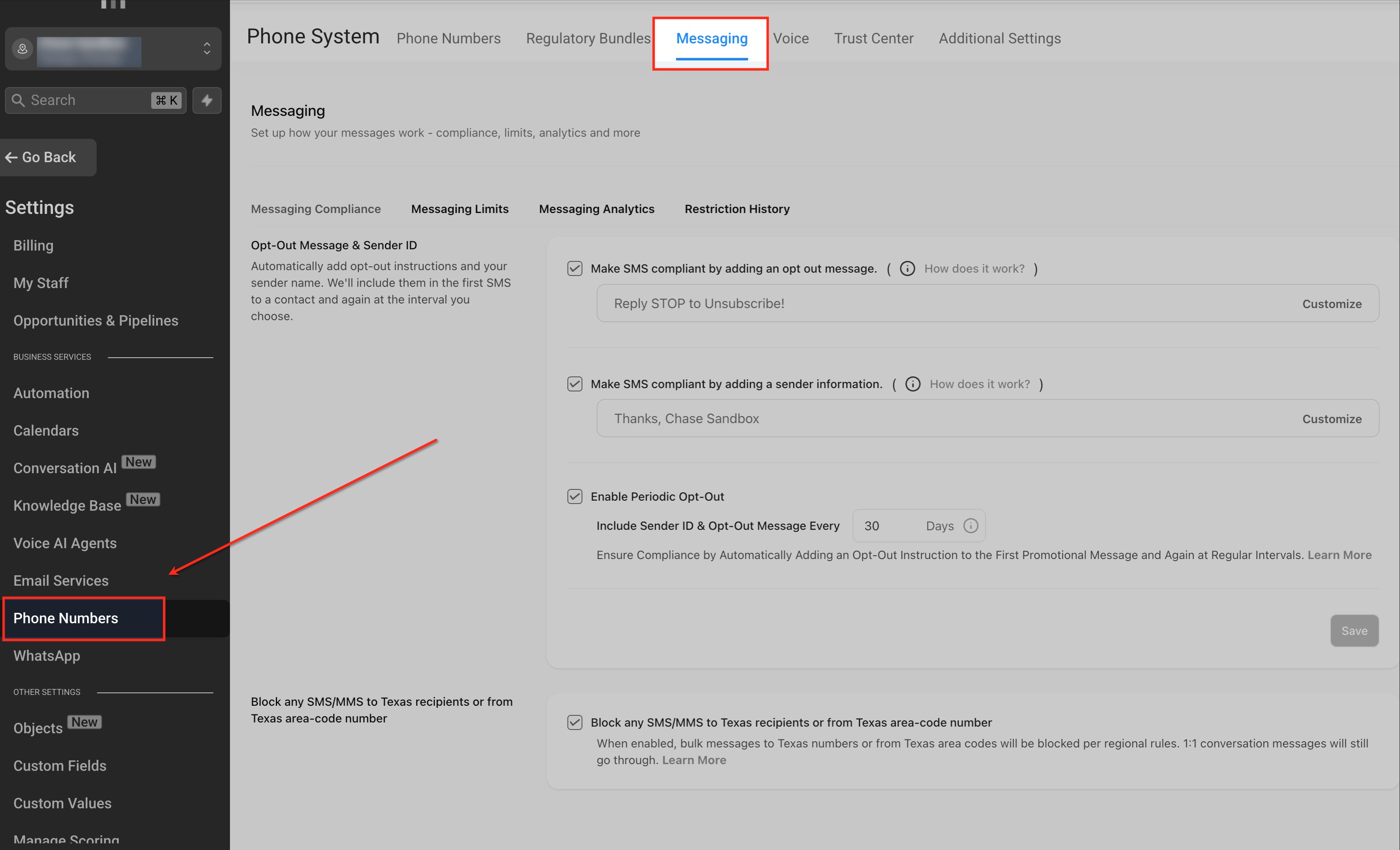1400x850 pixels.
Task: Click info icon beside sender information option
Action: click(912, 384)
